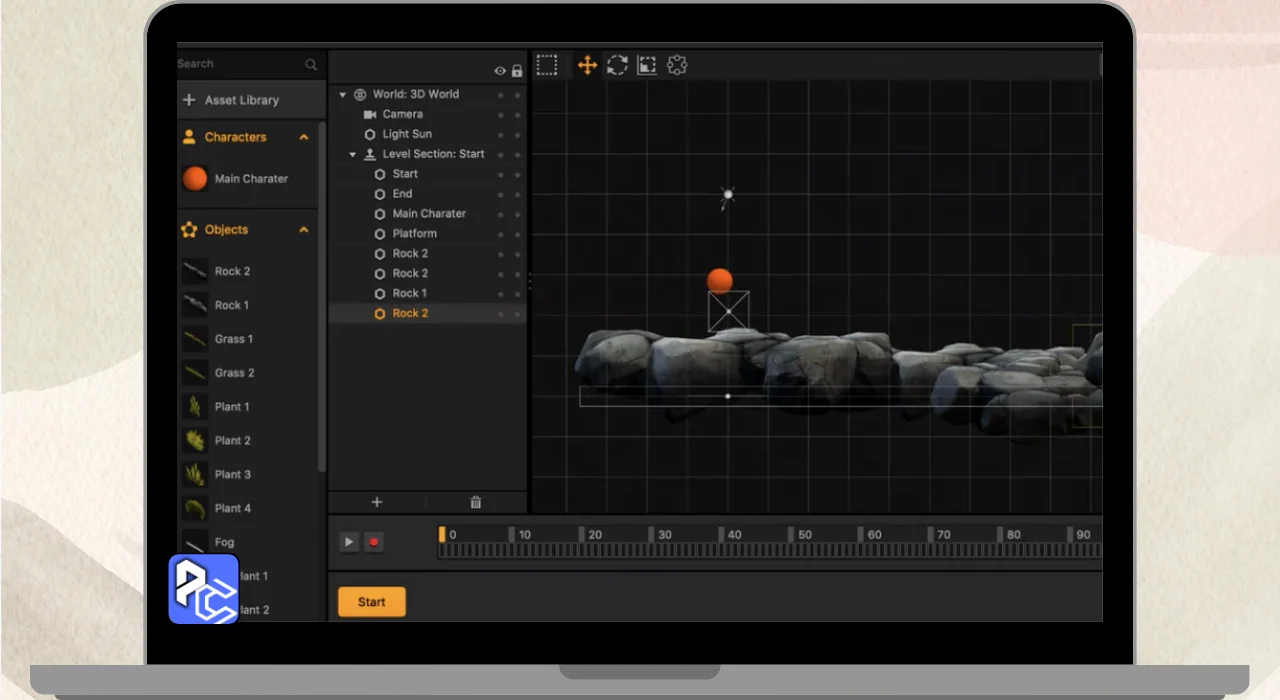
Task: Choose the Scale tool icon
Action: coord(647,65)
